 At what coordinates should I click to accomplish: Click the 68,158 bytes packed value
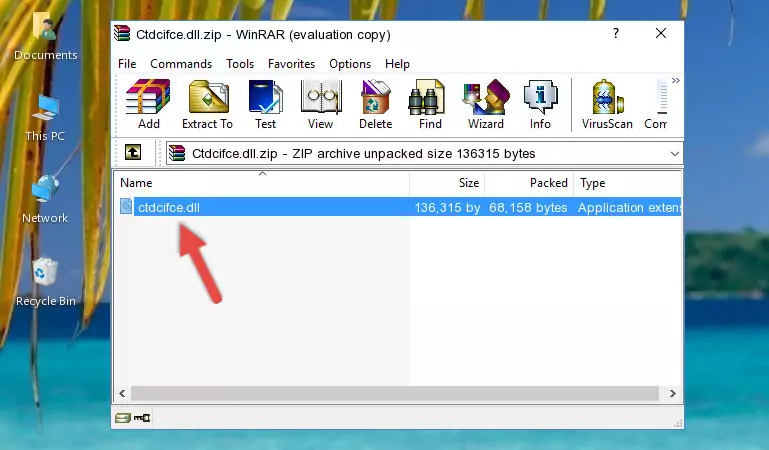(528, 208)
